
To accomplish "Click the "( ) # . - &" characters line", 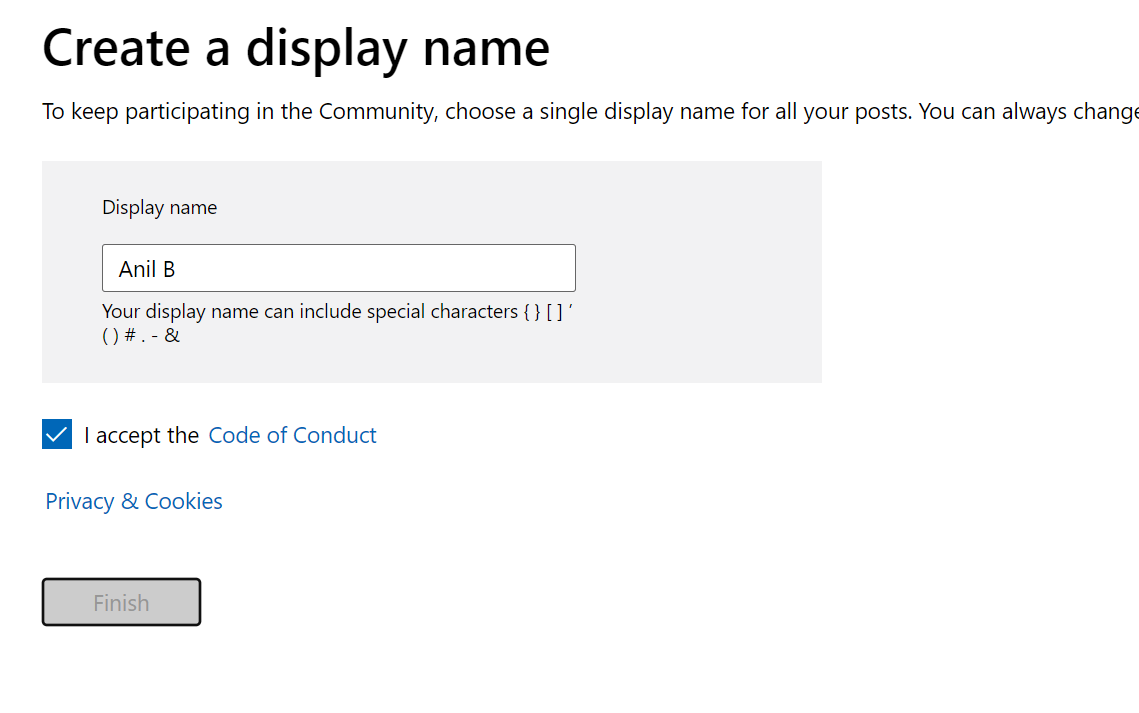I will [141, 336].
